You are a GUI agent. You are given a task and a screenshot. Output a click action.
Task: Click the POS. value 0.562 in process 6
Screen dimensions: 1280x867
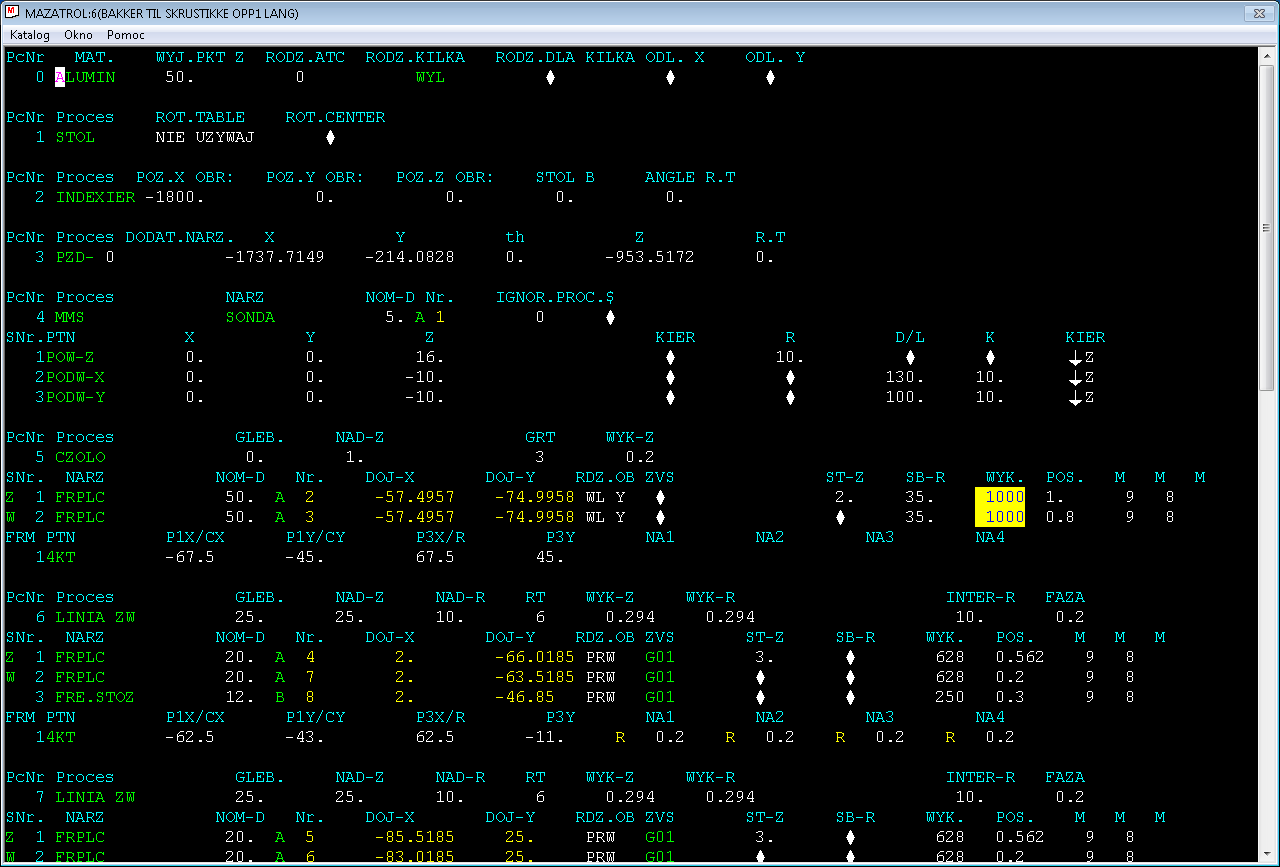[1020, 657]
